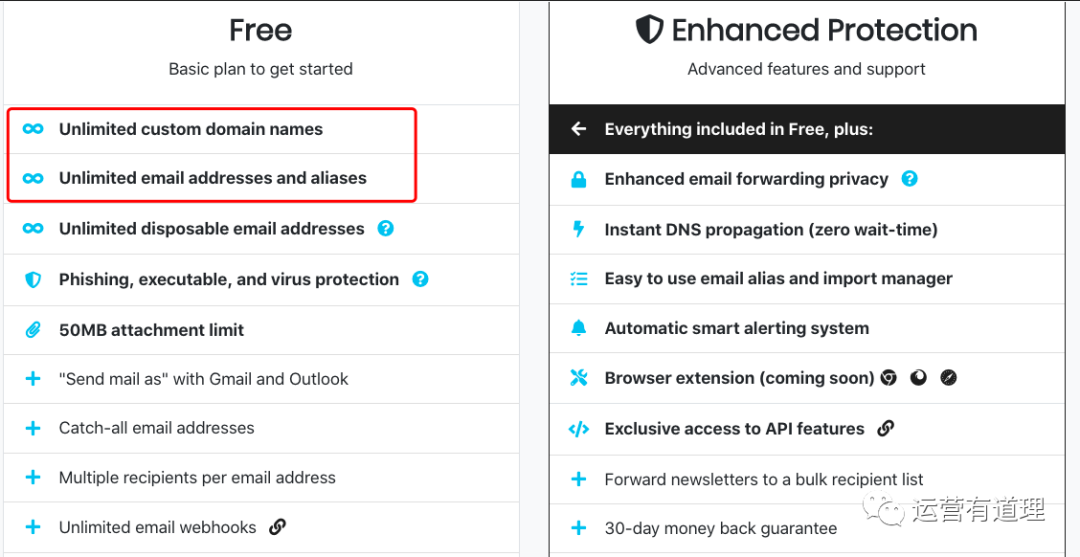Expand the Forward newsletters plus icon
1080x557 pixels.
tap(578, 479)
